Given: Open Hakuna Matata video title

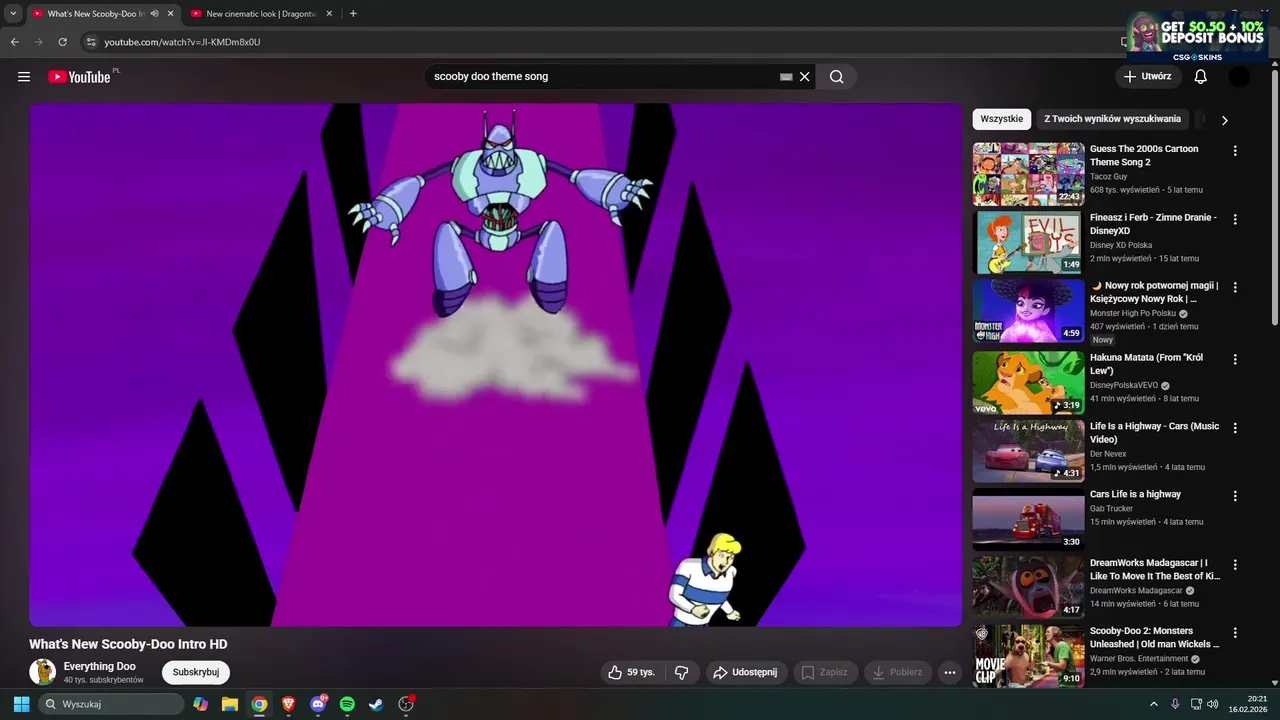Looking at the screenshot, I should (1146, 364).
